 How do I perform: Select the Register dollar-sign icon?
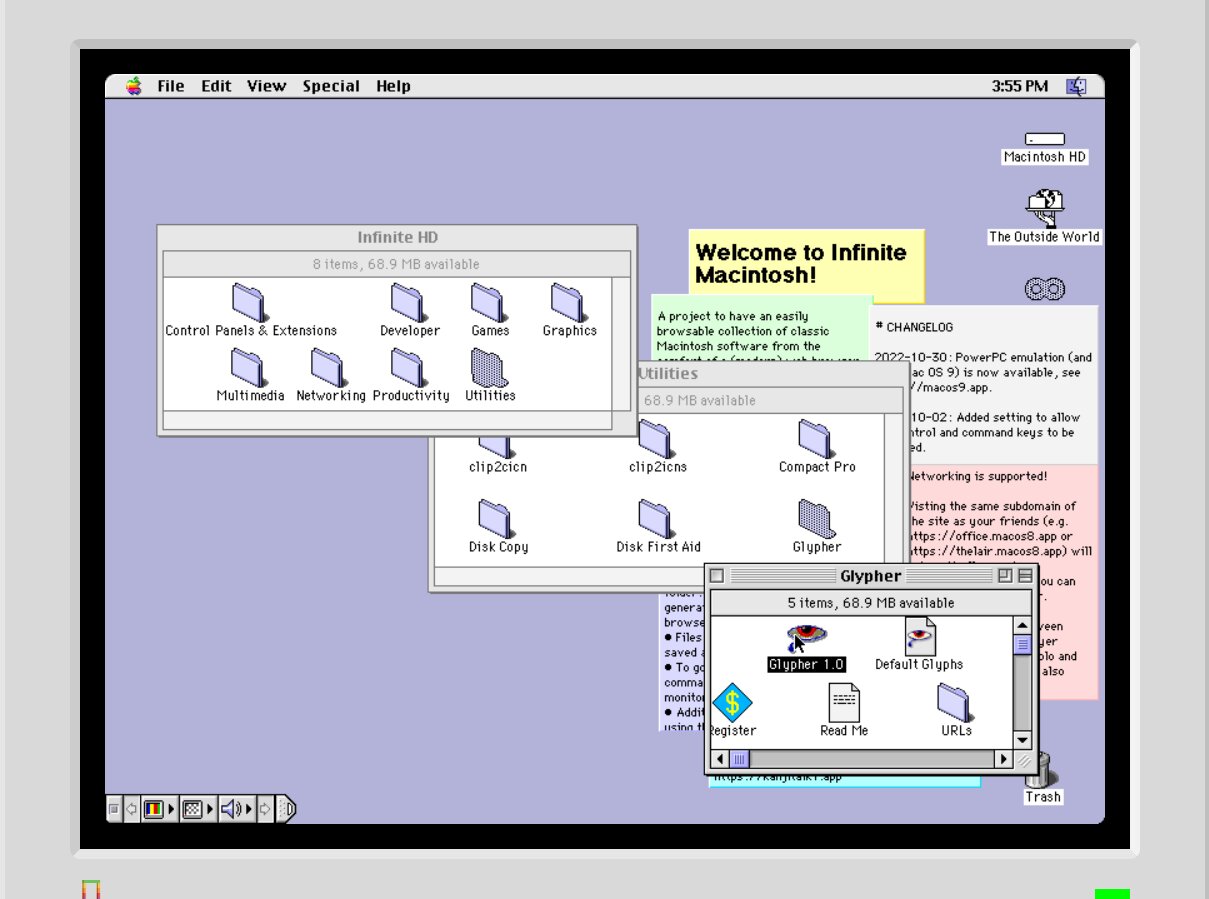732,703
